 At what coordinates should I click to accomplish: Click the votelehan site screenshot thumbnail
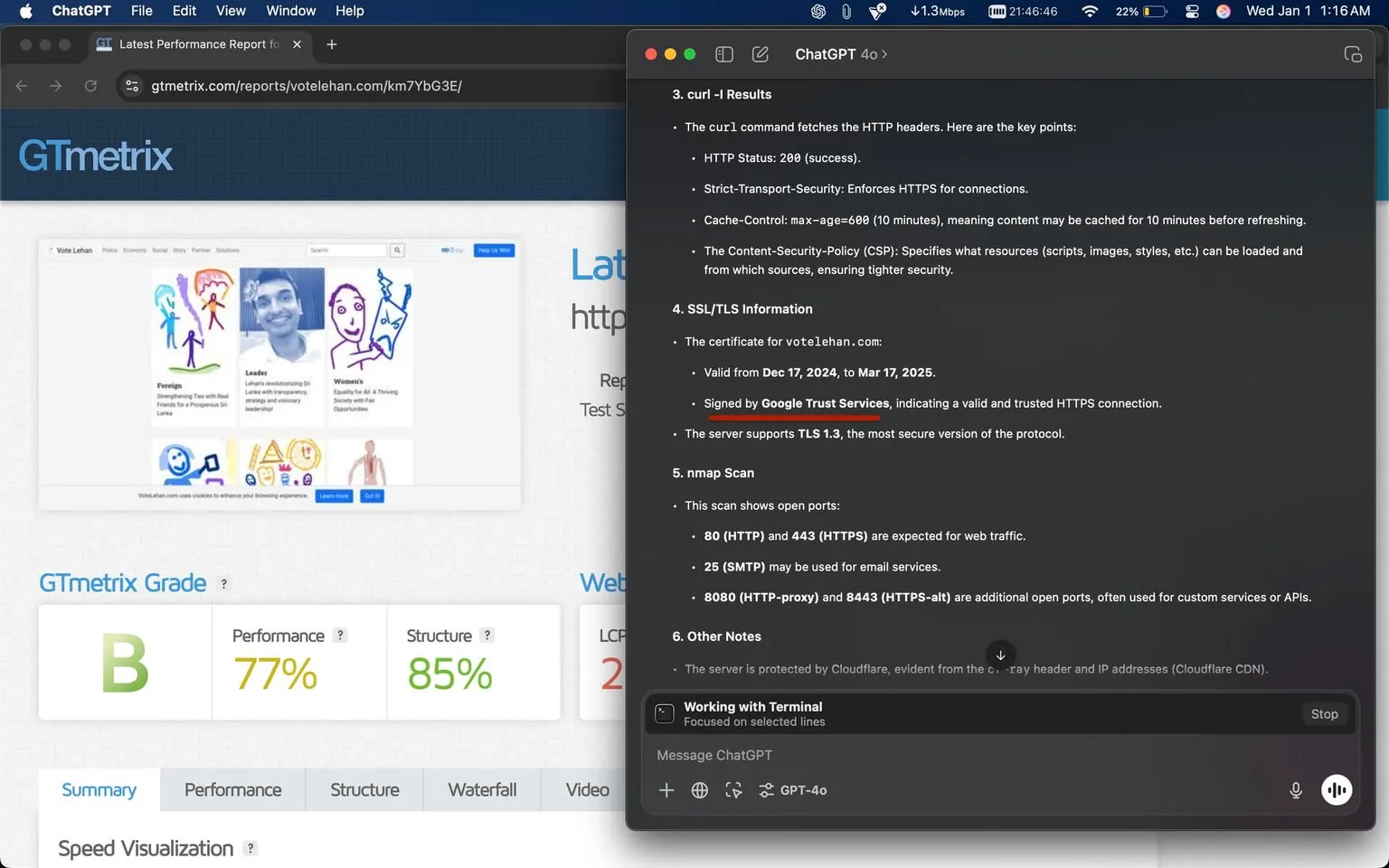pos(279,373)
